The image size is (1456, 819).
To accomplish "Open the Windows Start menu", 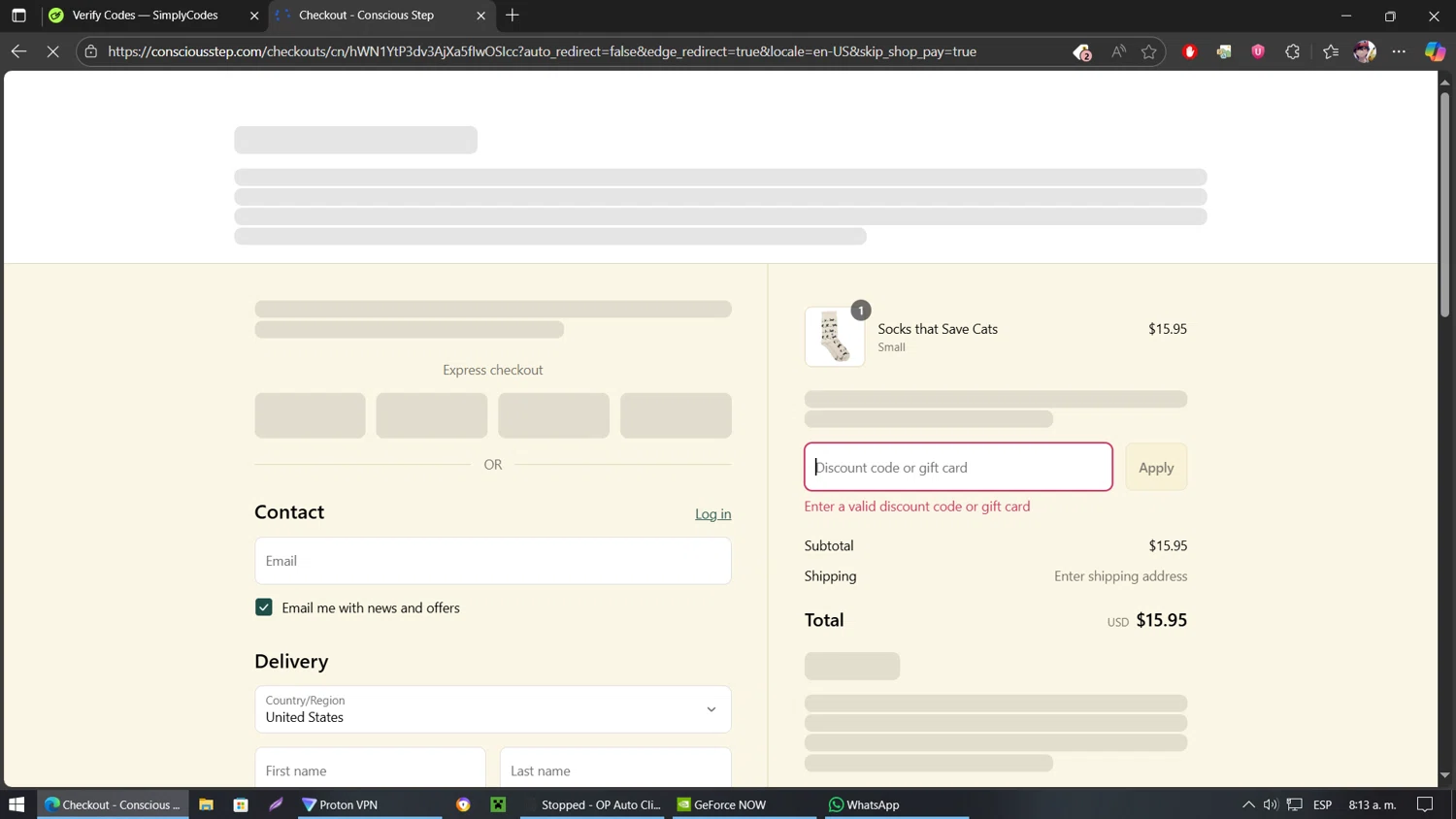I will (x=17, y=804).
